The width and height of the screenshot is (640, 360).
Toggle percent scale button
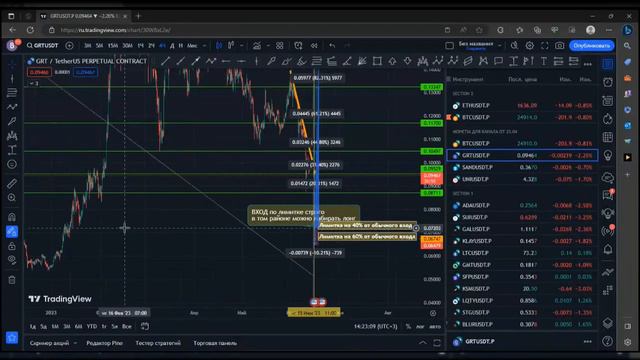(x=408, y=327)
